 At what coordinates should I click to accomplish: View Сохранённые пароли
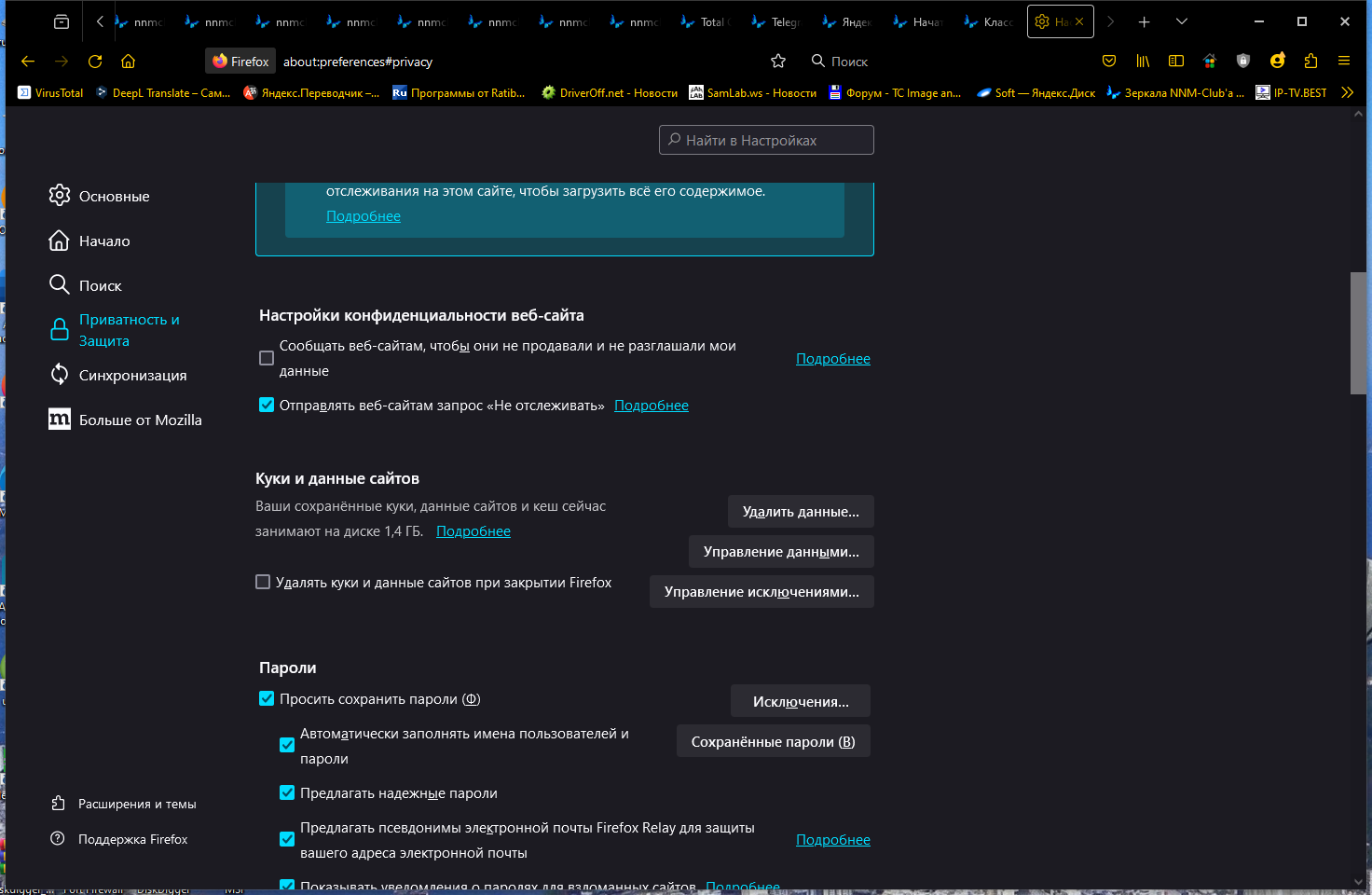[774, 741]
